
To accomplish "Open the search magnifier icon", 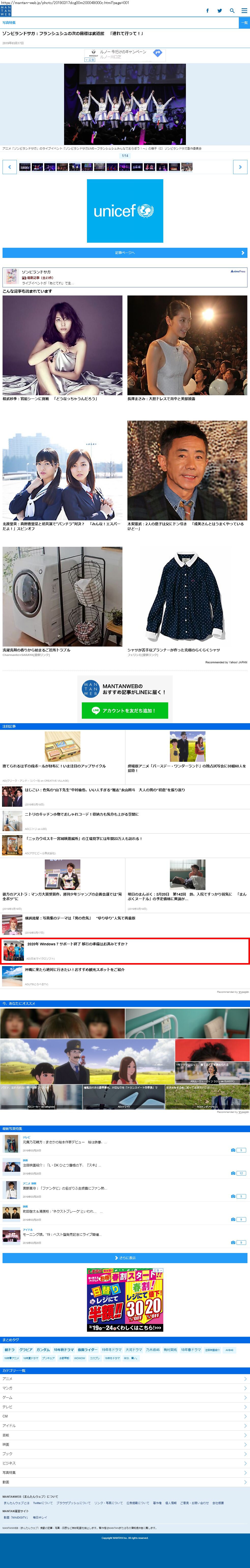I will [x=232, y=10].
